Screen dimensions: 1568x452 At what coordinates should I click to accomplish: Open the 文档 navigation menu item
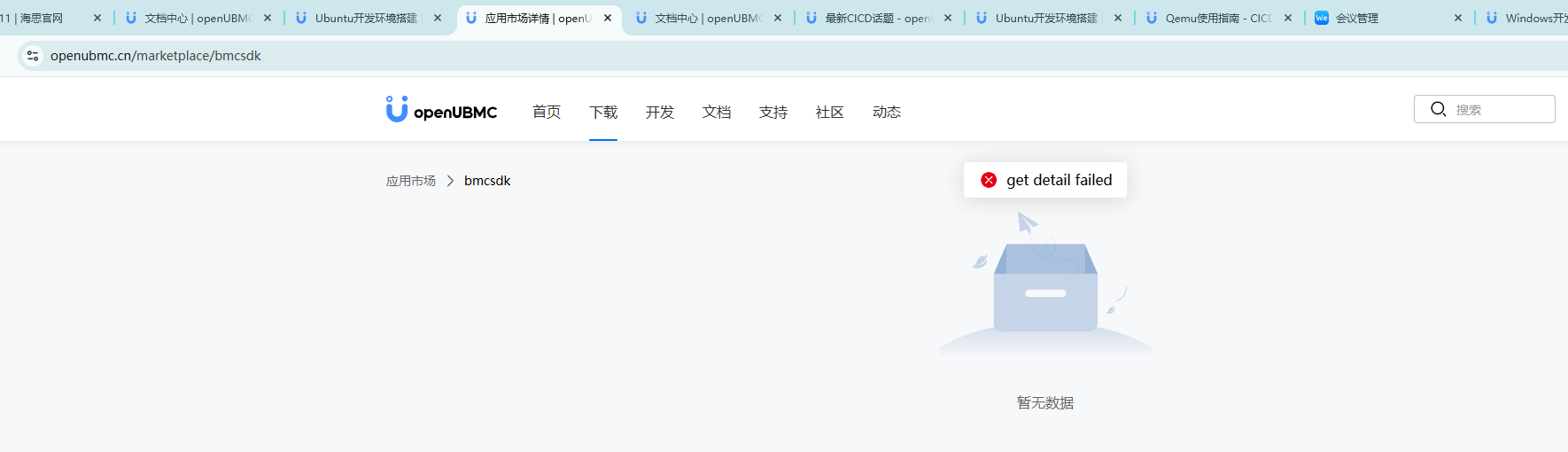click(x=717, y=112)
